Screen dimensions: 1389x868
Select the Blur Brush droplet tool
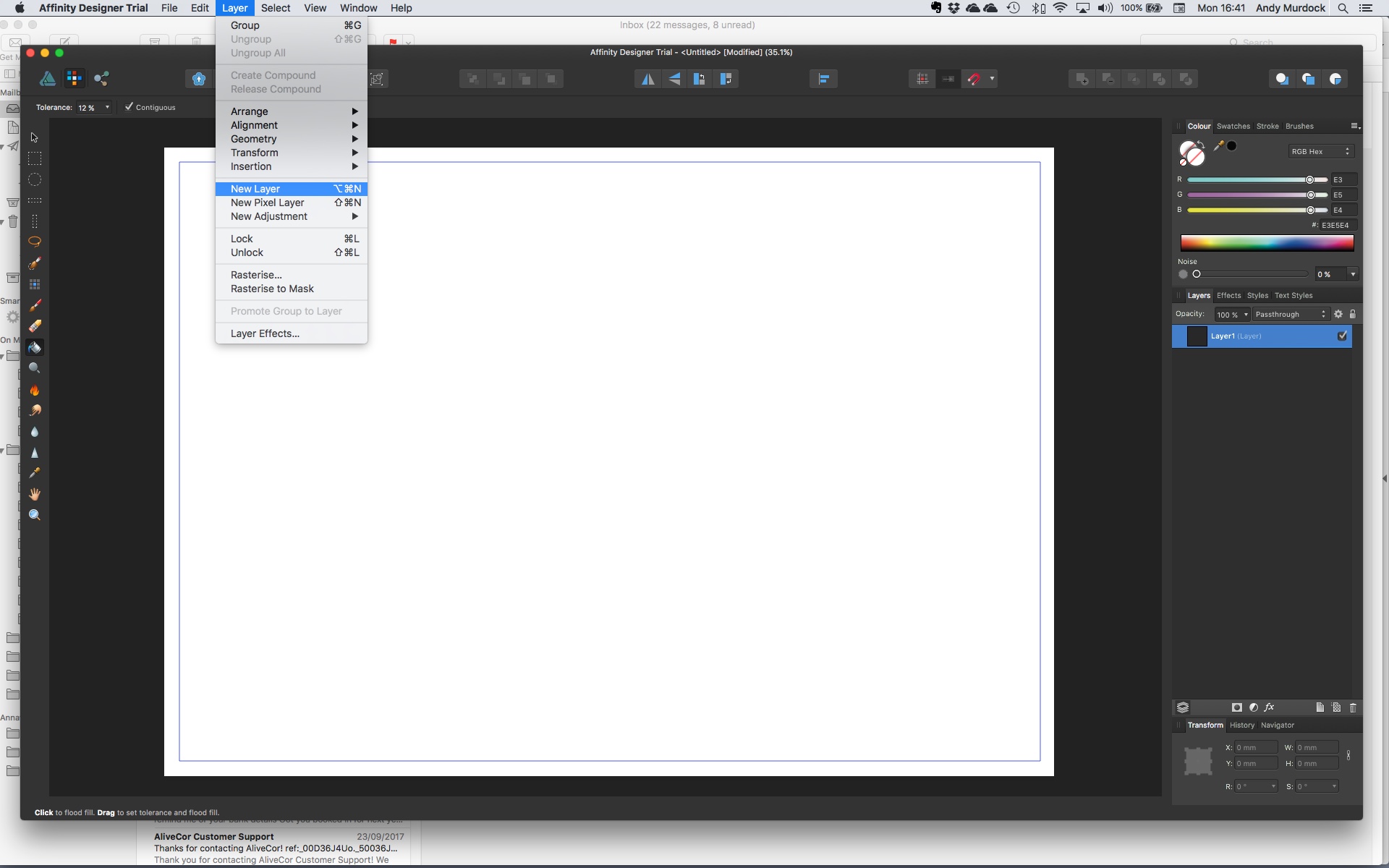34,432
